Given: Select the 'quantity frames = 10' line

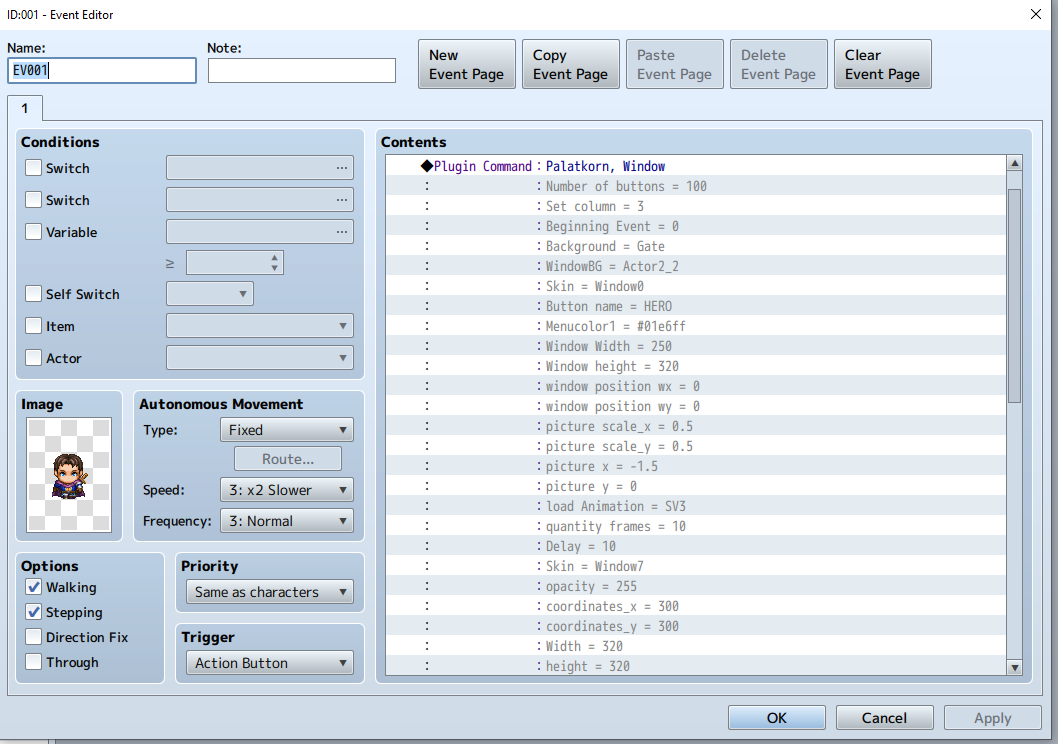Looking at the screenshot, I should (x=696, y=526).
